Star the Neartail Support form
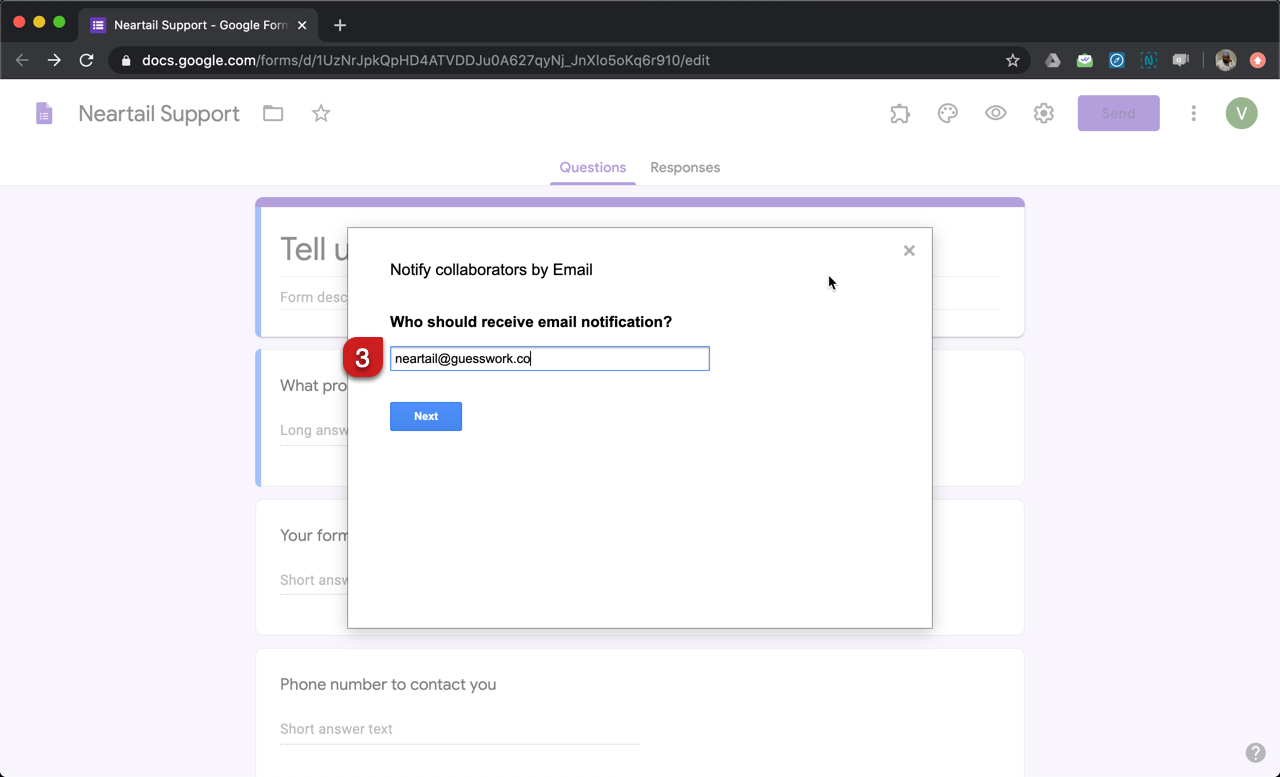Viewport: 1280px width, 777px height. click(x=321, y=114)
